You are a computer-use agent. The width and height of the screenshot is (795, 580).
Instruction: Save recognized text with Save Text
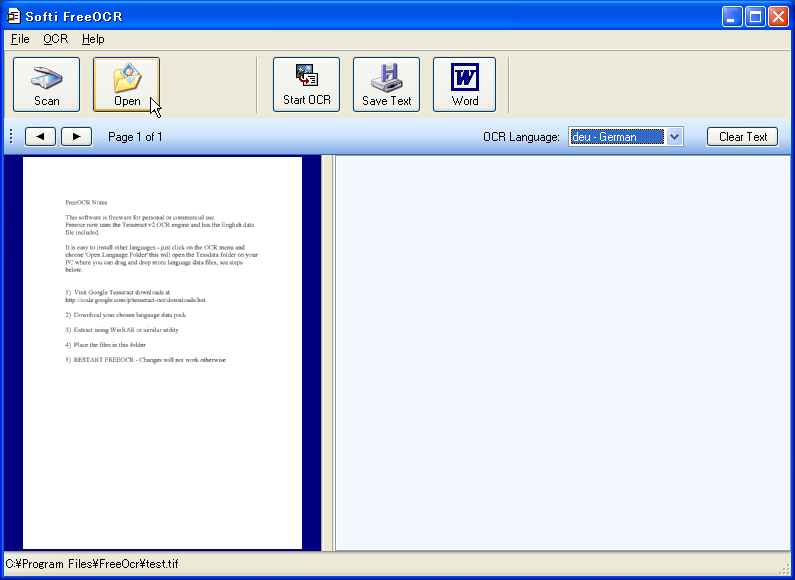tap(386, 84)
